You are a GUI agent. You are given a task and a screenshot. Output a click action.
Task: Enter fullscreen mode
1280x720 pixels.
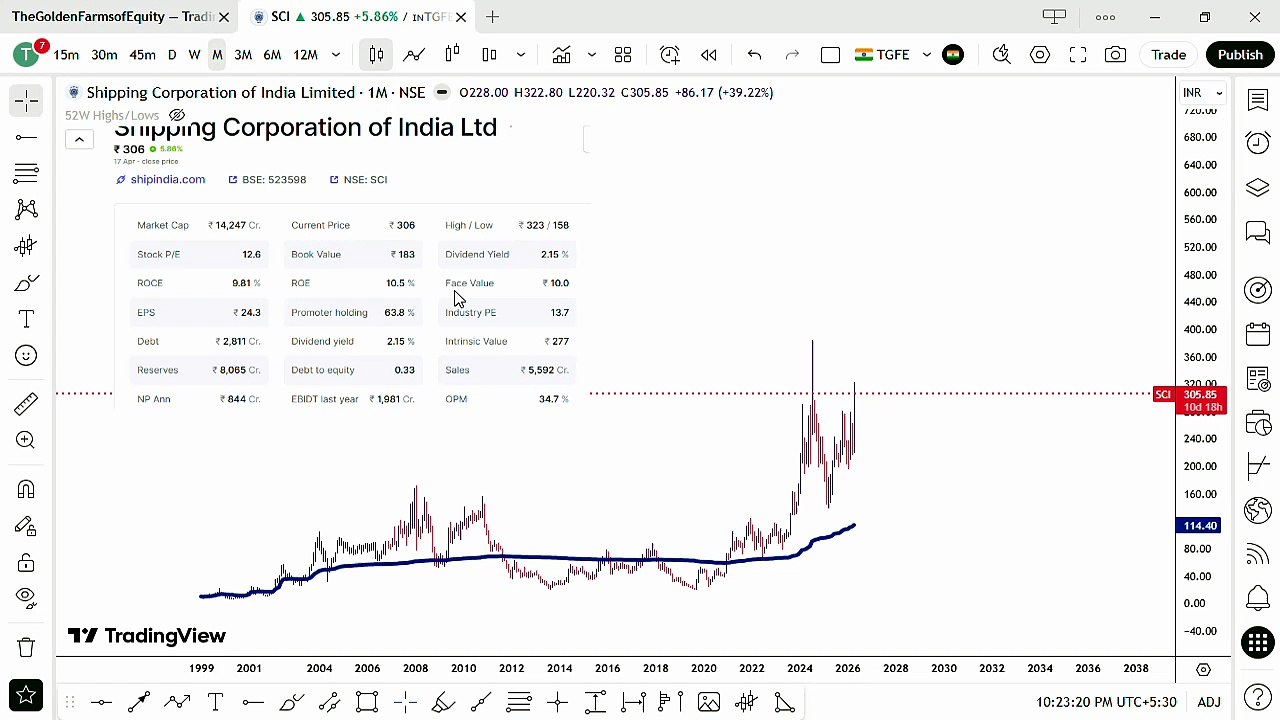1078,55
